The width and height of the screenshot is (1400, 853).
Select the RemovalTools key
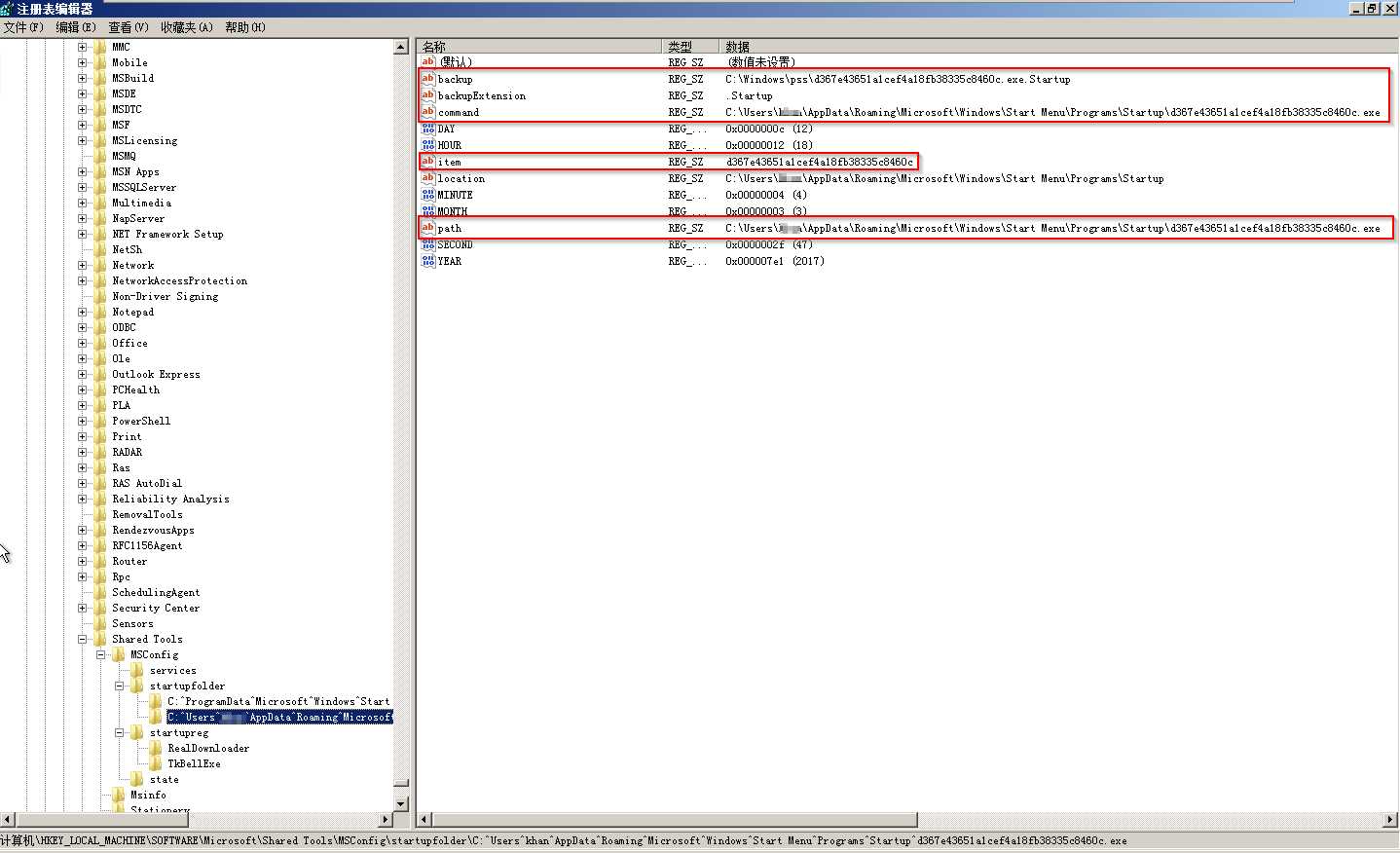147,514
